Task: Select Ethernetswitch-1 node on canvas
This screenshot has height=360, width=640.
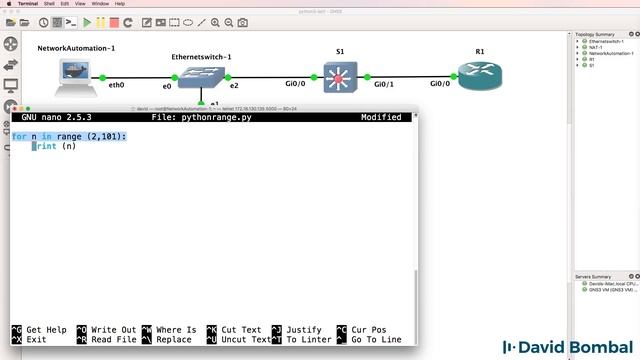Action: point(202,77)
